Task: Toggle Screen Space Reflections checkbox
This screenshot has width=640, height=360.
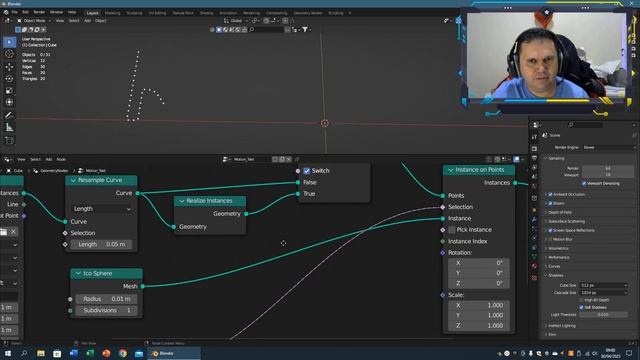Action: point(550,230)
